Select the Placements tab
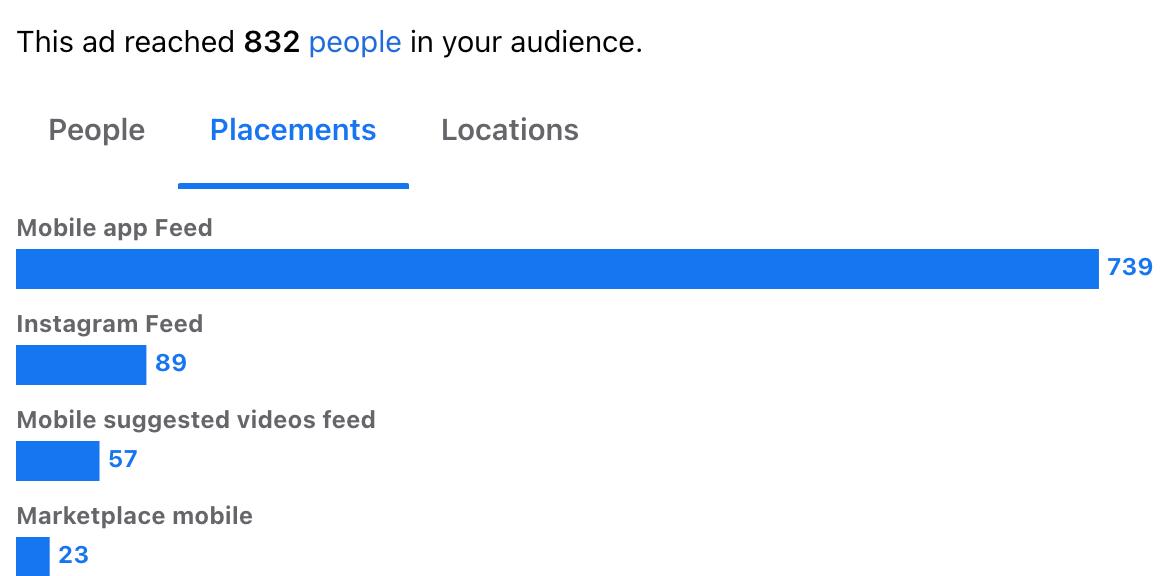1168x576 pixels. (x=293, y=130)
